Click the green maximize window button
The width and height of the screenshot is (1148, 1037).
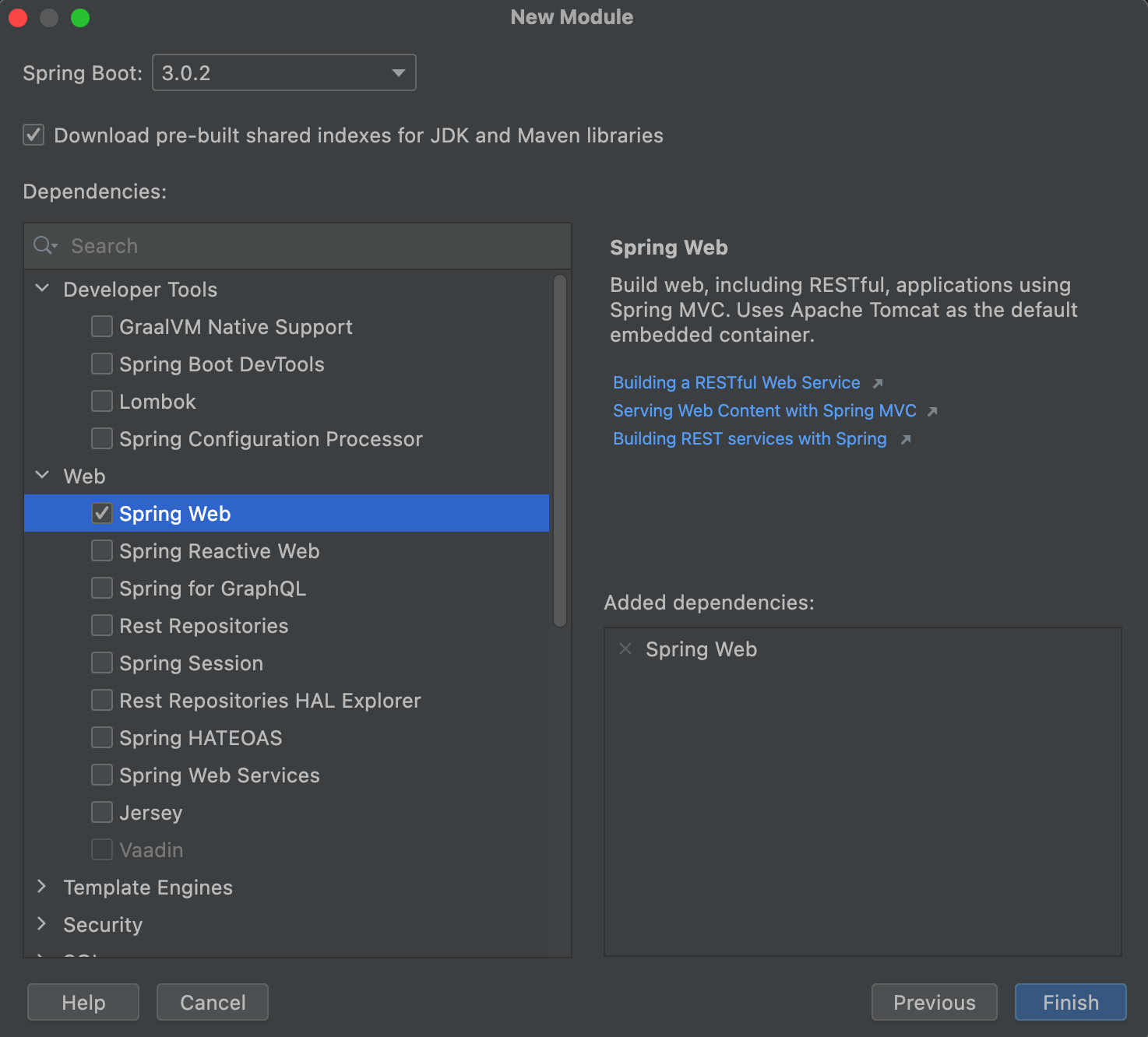[80, 17]
